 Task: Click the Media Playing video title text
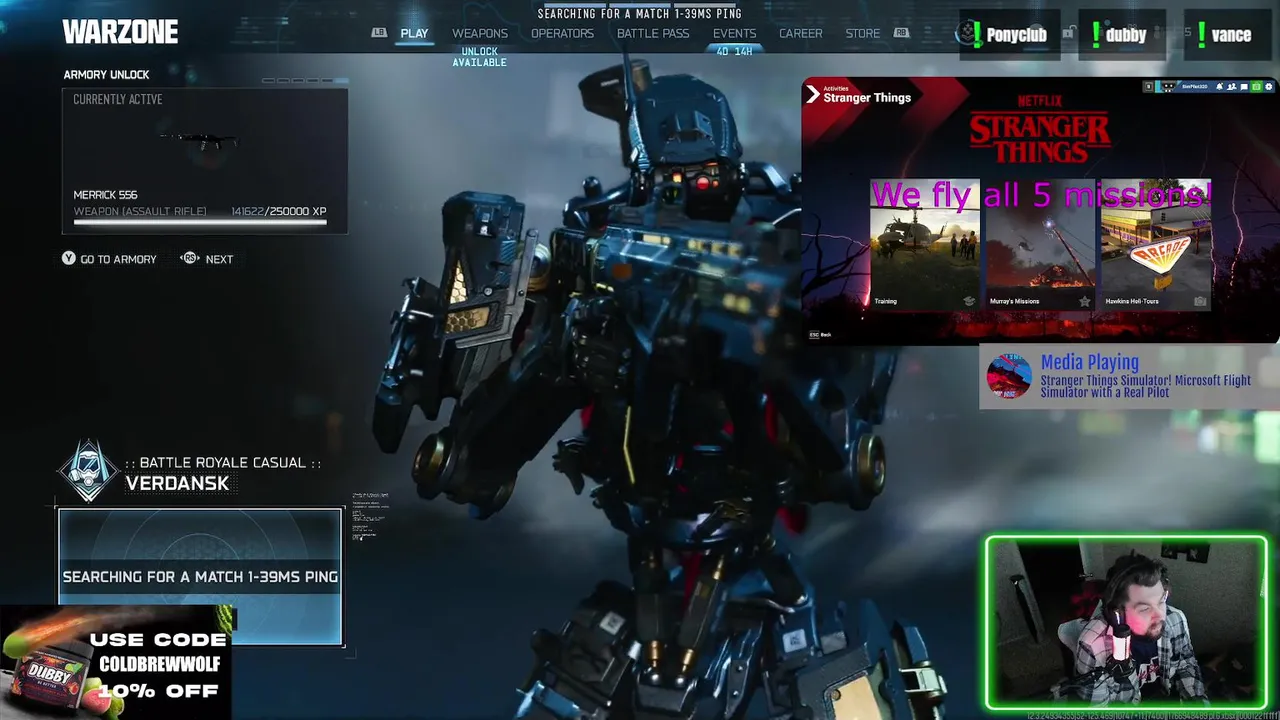tap(1146, 386)
